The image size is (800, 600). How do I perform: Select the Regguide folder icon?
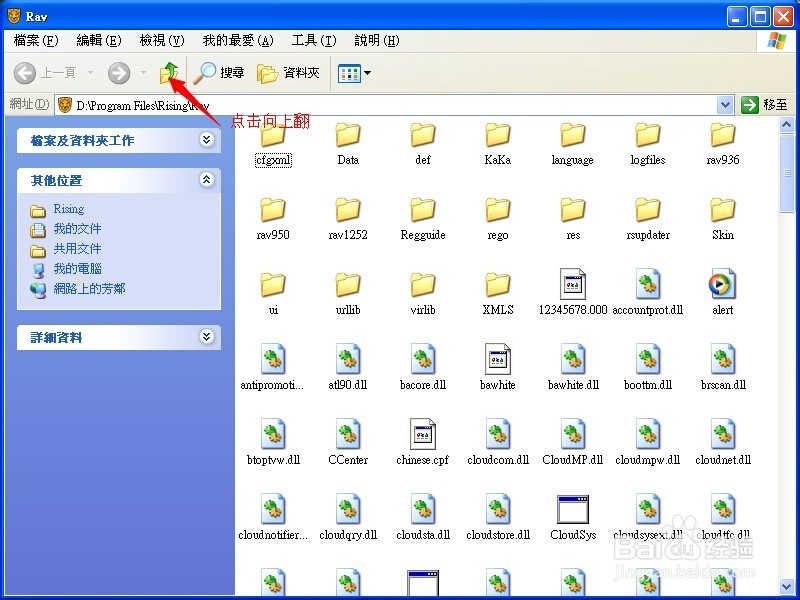click(x=423, y=210)
